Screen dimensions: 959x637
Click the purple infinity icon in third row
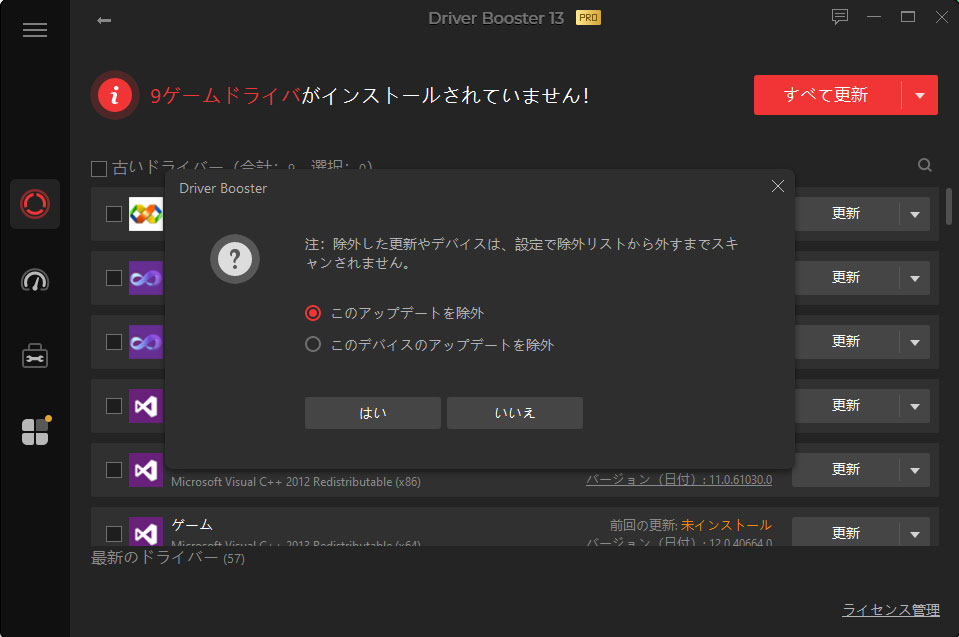(x=146, y=342)
